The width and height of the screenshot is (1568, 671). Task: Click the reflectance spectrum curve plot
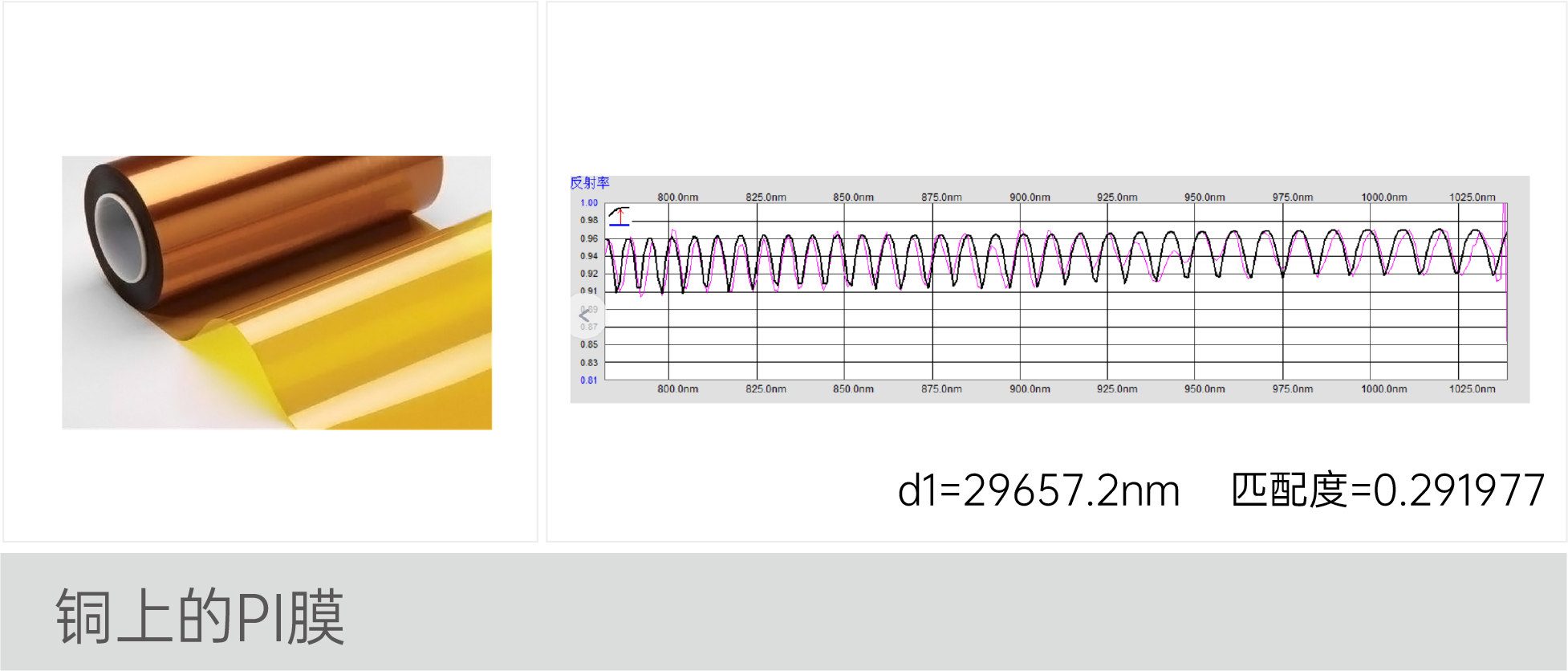1056,291
